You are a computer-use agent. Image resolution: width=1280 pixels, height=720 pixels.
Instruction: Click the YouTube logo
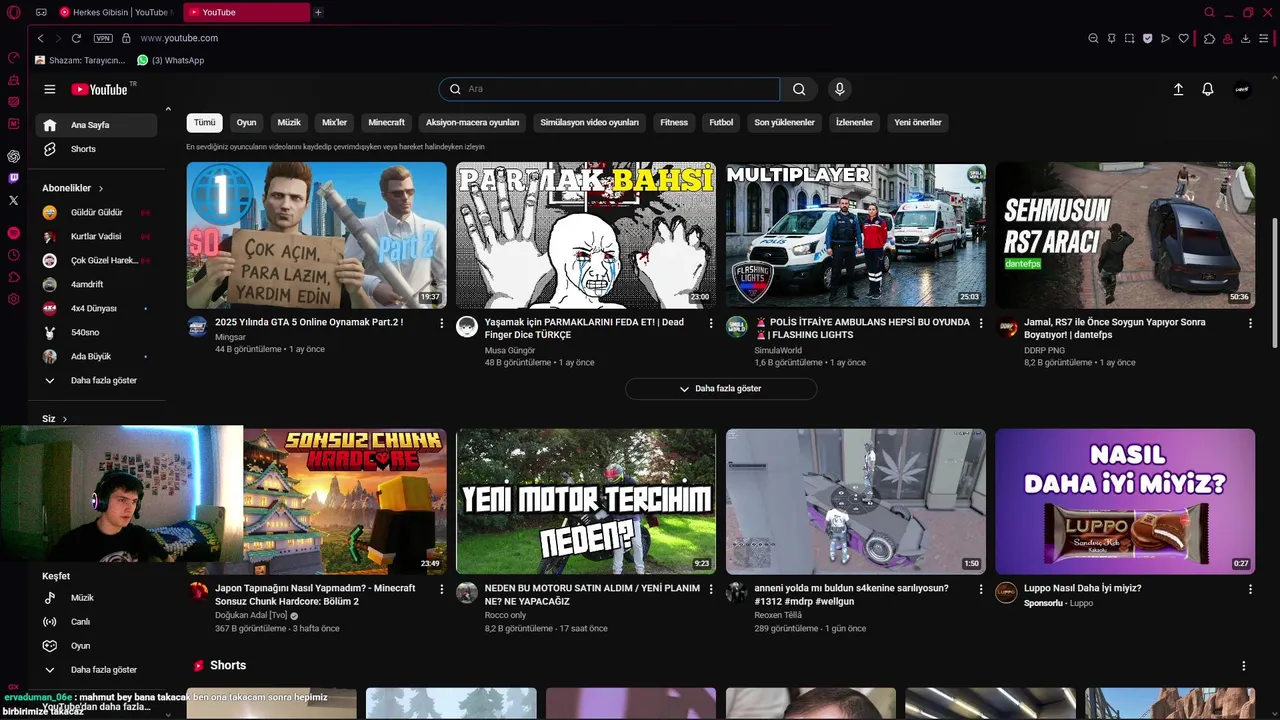(99, 89)
